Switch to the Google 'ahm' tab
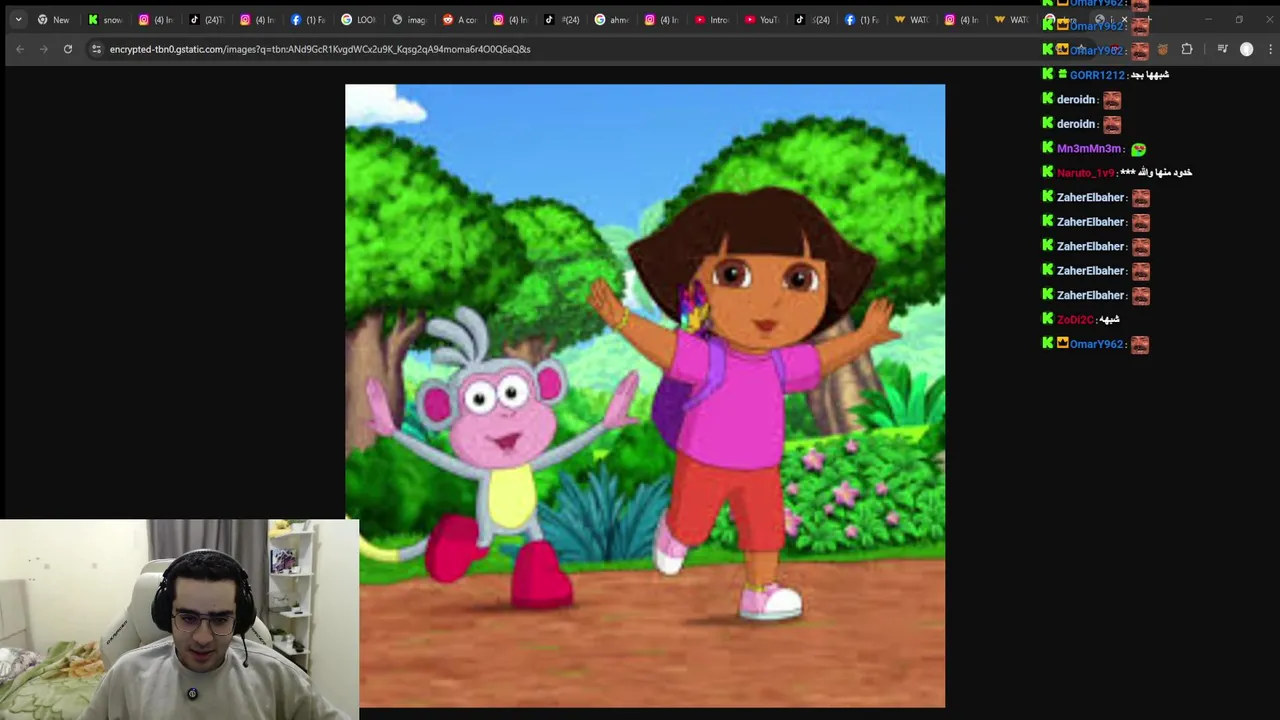Image resolution: width=1280 pixels, height=720 pixels. pyautogui.click(x=611, y=20)
